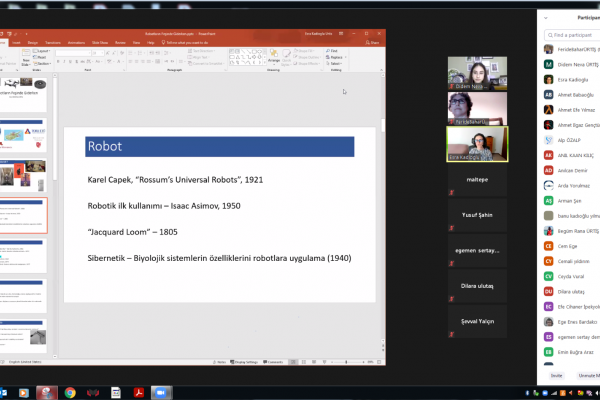Viewport: 600px width, 400px height.
Task: Open the Review ribbon tab
Action: point(120,42)
